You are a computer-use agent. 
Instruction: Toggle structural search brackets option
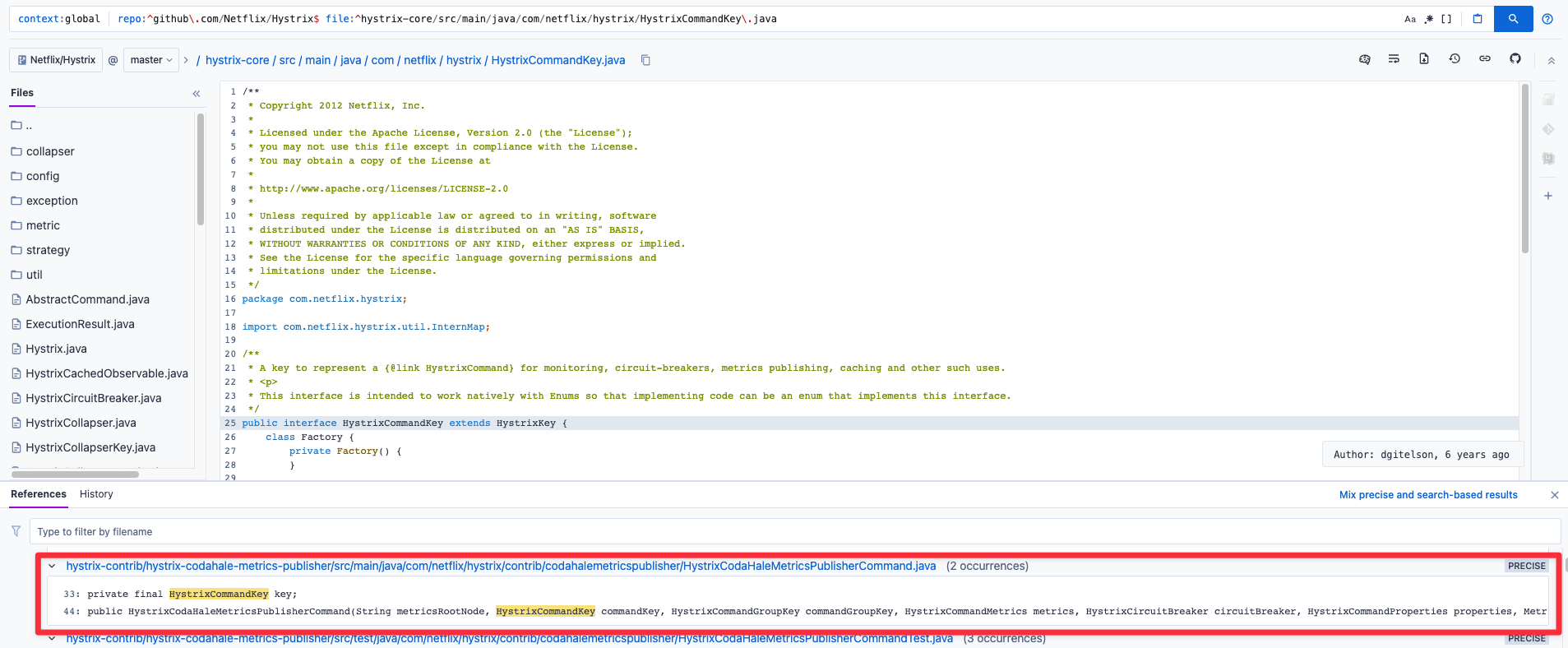coord(1446,19)
